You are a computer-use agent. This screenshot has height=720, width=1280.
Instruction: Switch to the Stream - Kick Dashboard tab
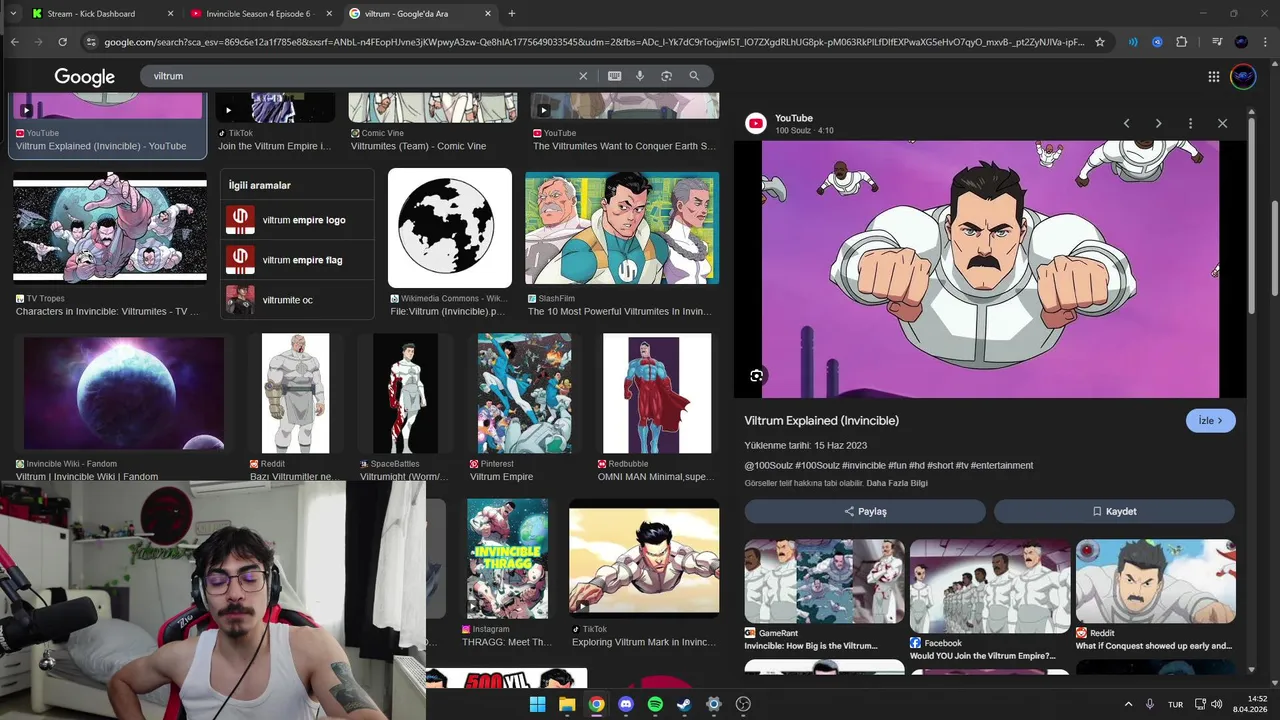click(x=100, y=14)
